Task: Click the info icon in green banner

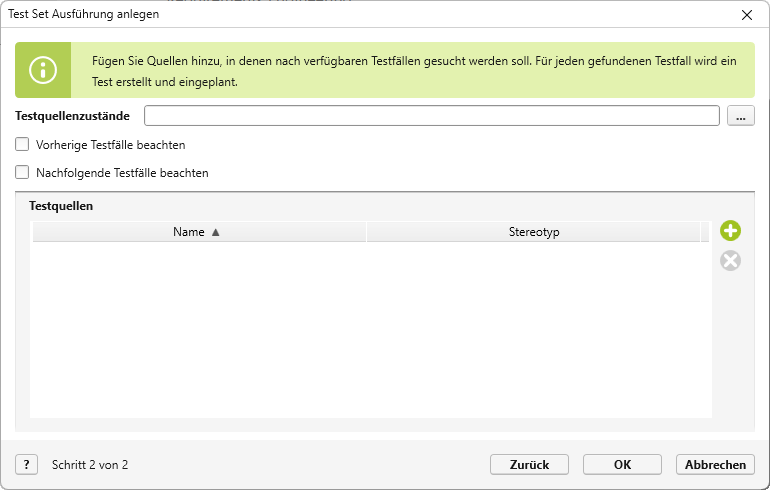Action: 43,70
